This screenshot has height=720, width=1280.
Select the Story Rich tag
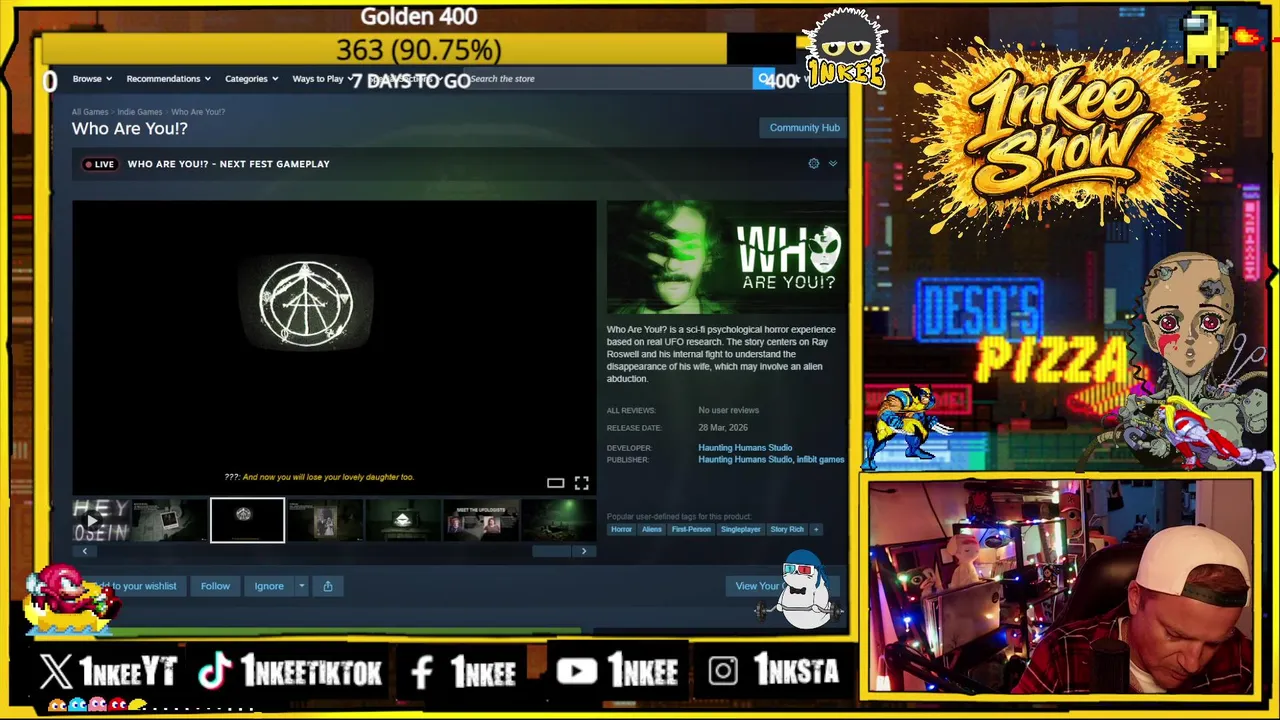click(x=787, y=529)
